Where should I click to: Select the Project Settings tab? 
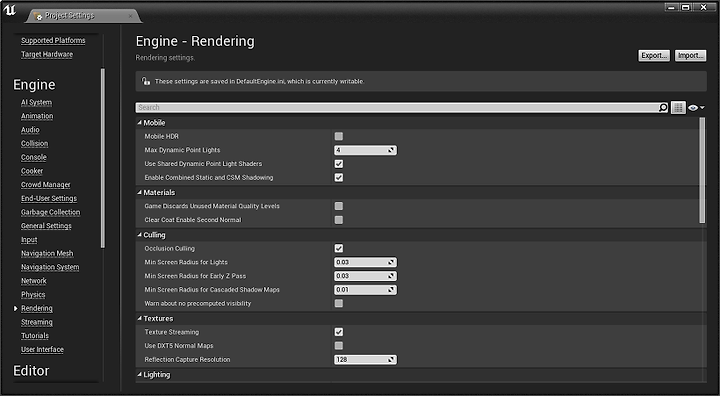pos(83,16)
